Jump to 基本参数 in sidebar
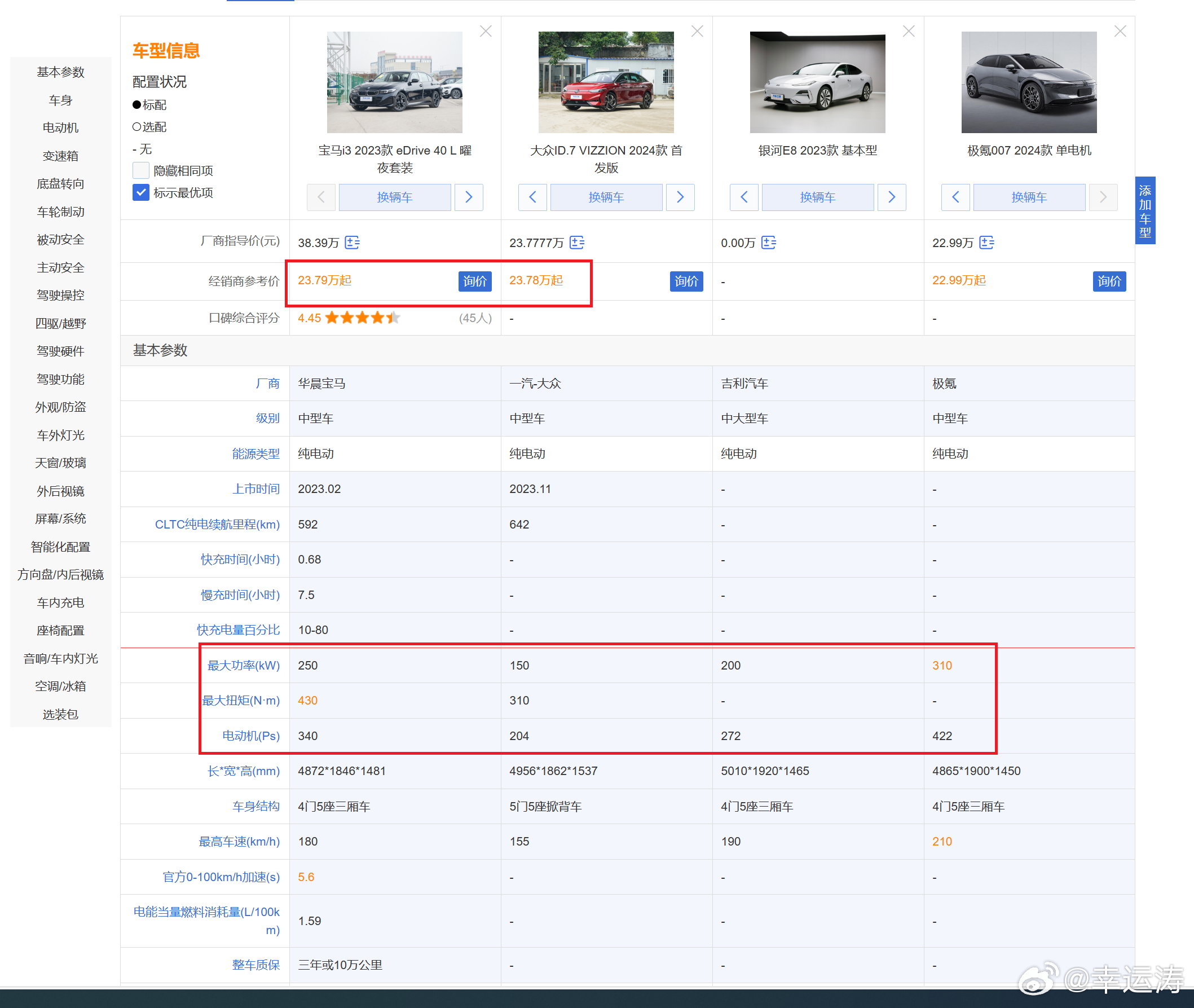The image size is (1194, 1008). (60, 72)
